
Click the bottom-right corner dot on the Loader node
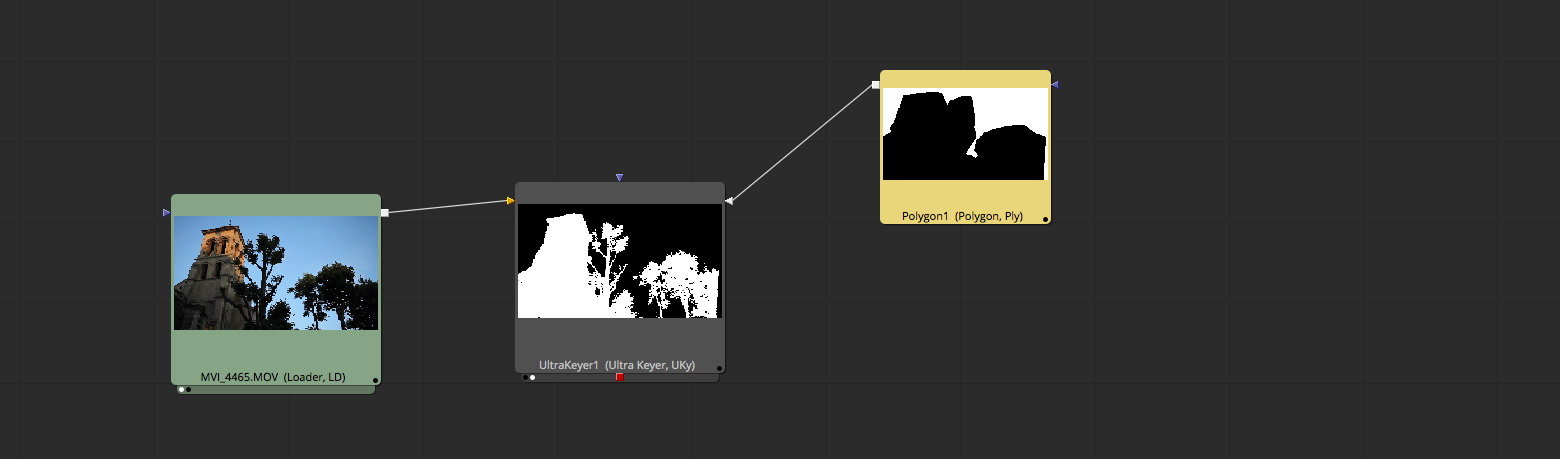tap(375, 380)
